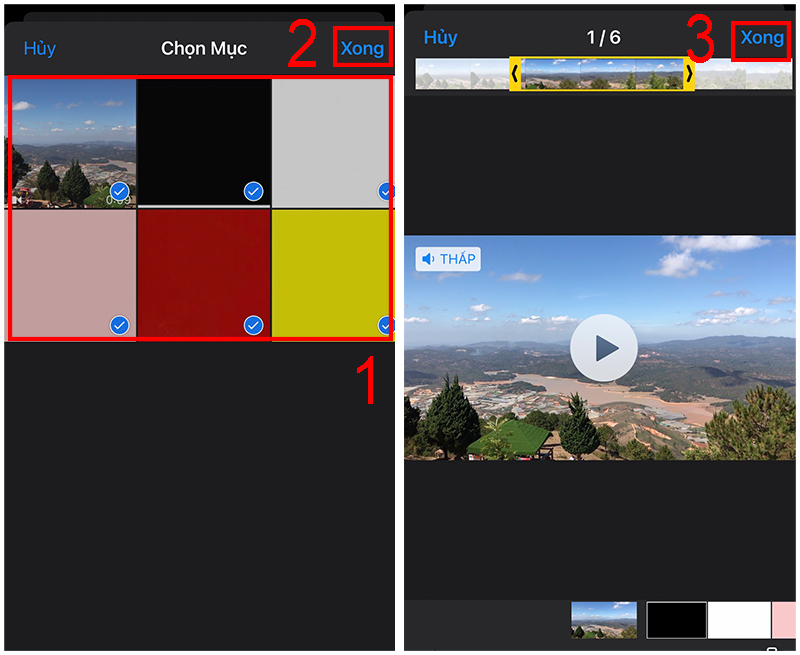The image size is (800, 655).
Task: Choose the white clip in bottom strip
Action: click(739, 620)
